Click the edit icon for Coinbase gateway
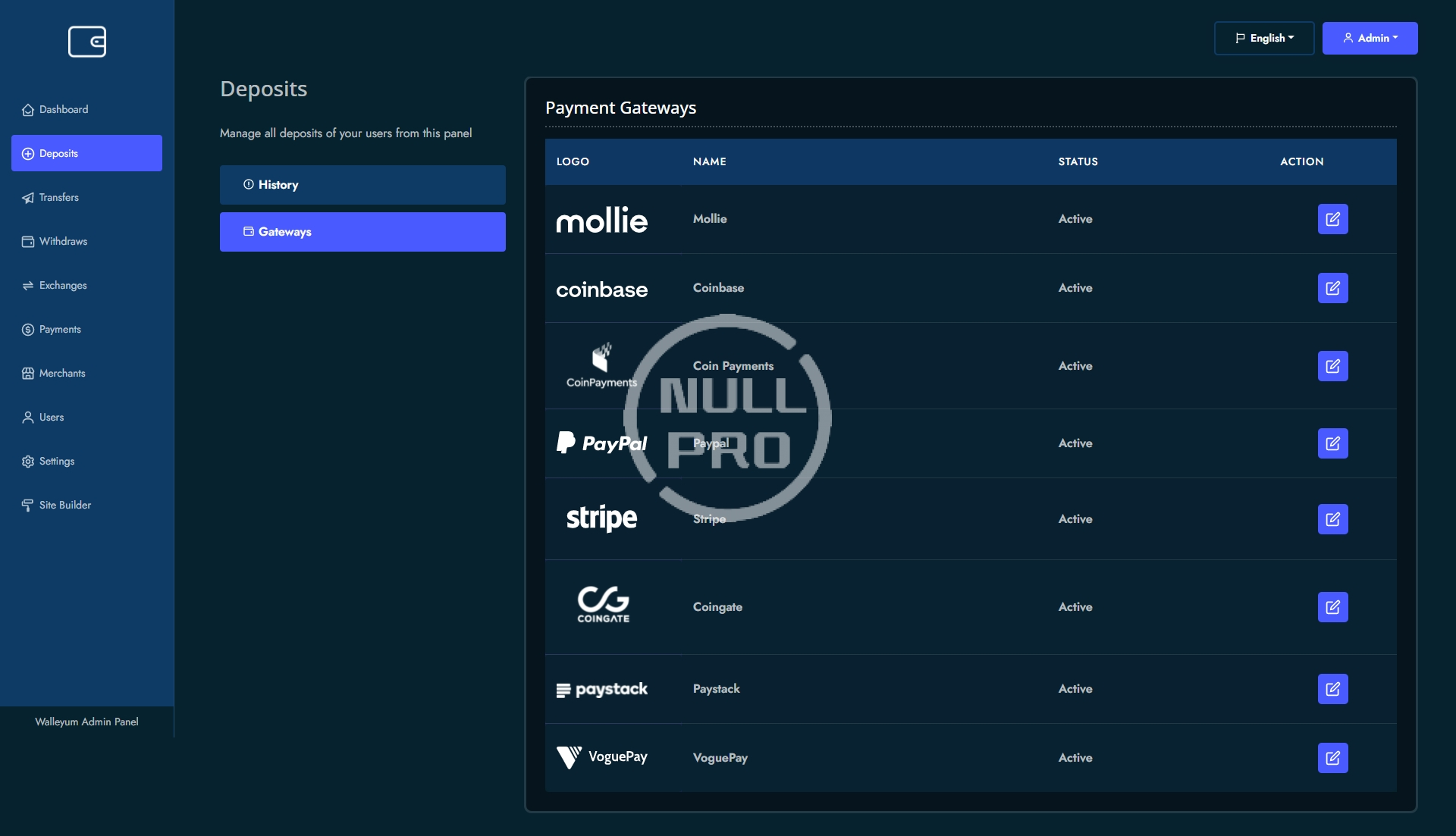Image resolution: width=1456 pixels, height=836 pixels. click(1332, 288)
